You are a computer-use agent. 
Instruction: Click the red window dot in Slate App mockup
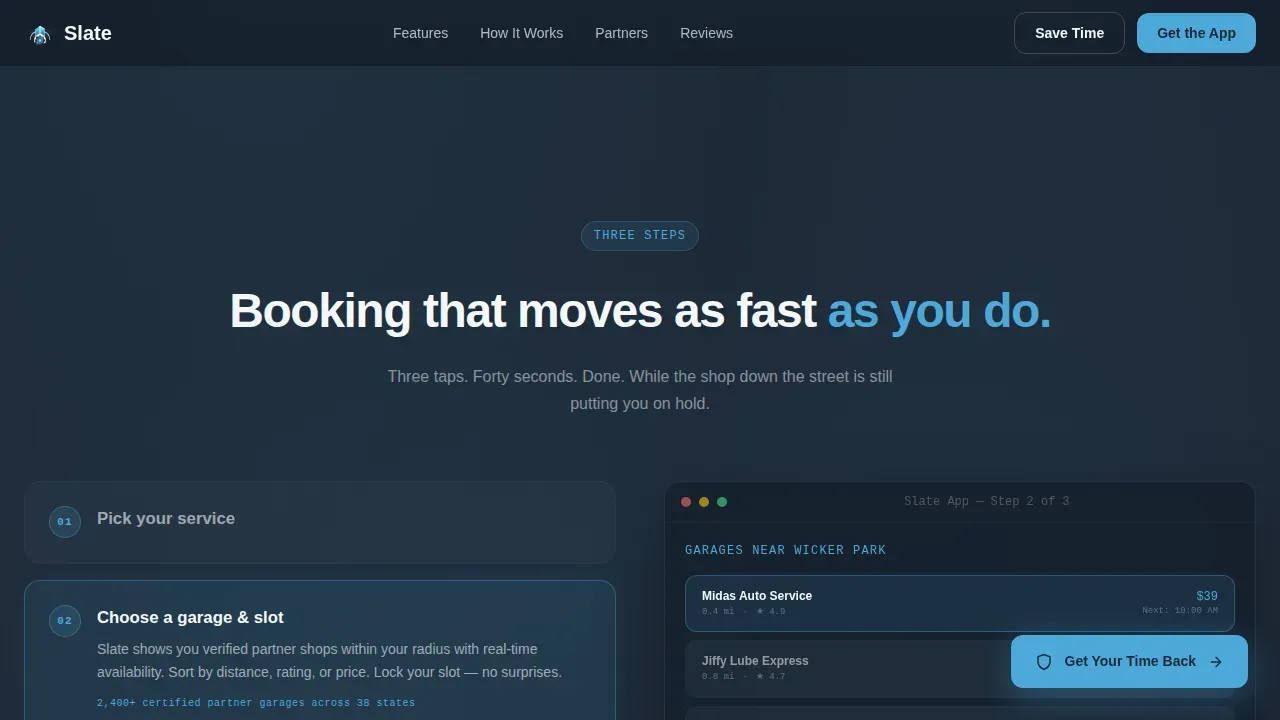point(686,502)
